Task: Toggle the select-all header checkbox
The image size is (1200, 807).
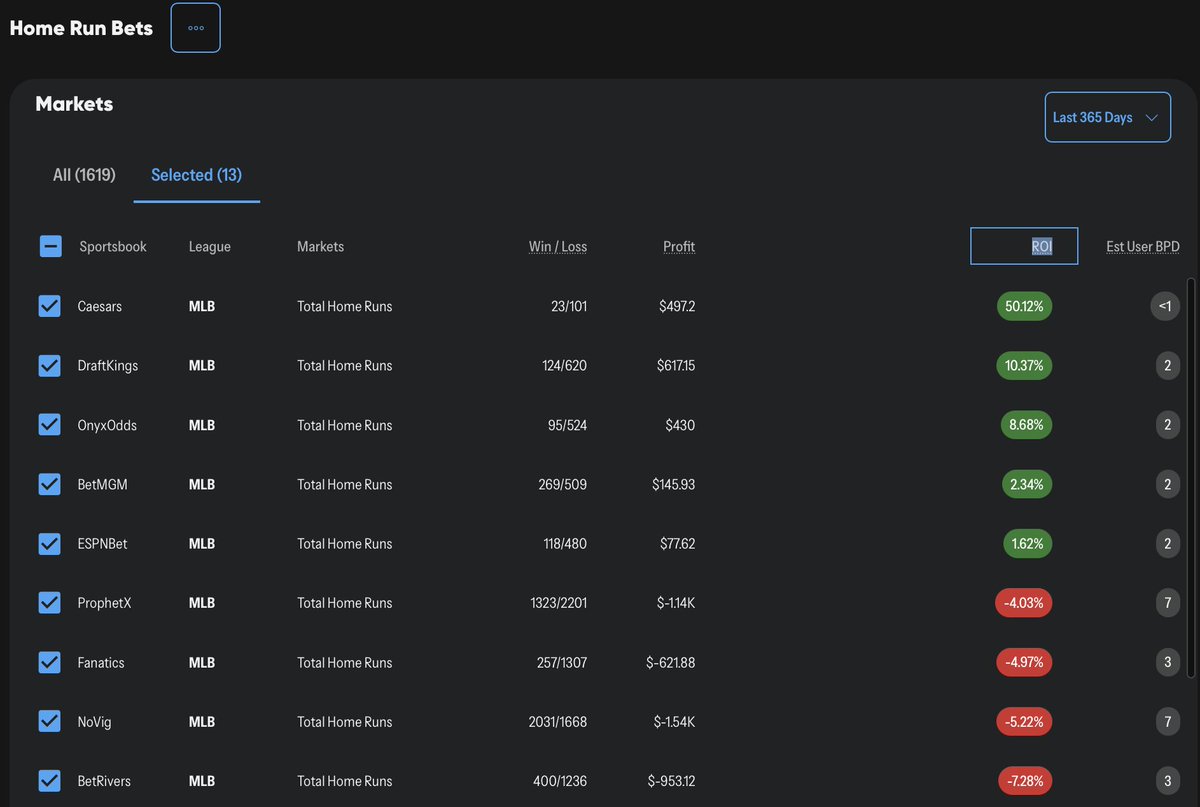Action: [51, 246]
